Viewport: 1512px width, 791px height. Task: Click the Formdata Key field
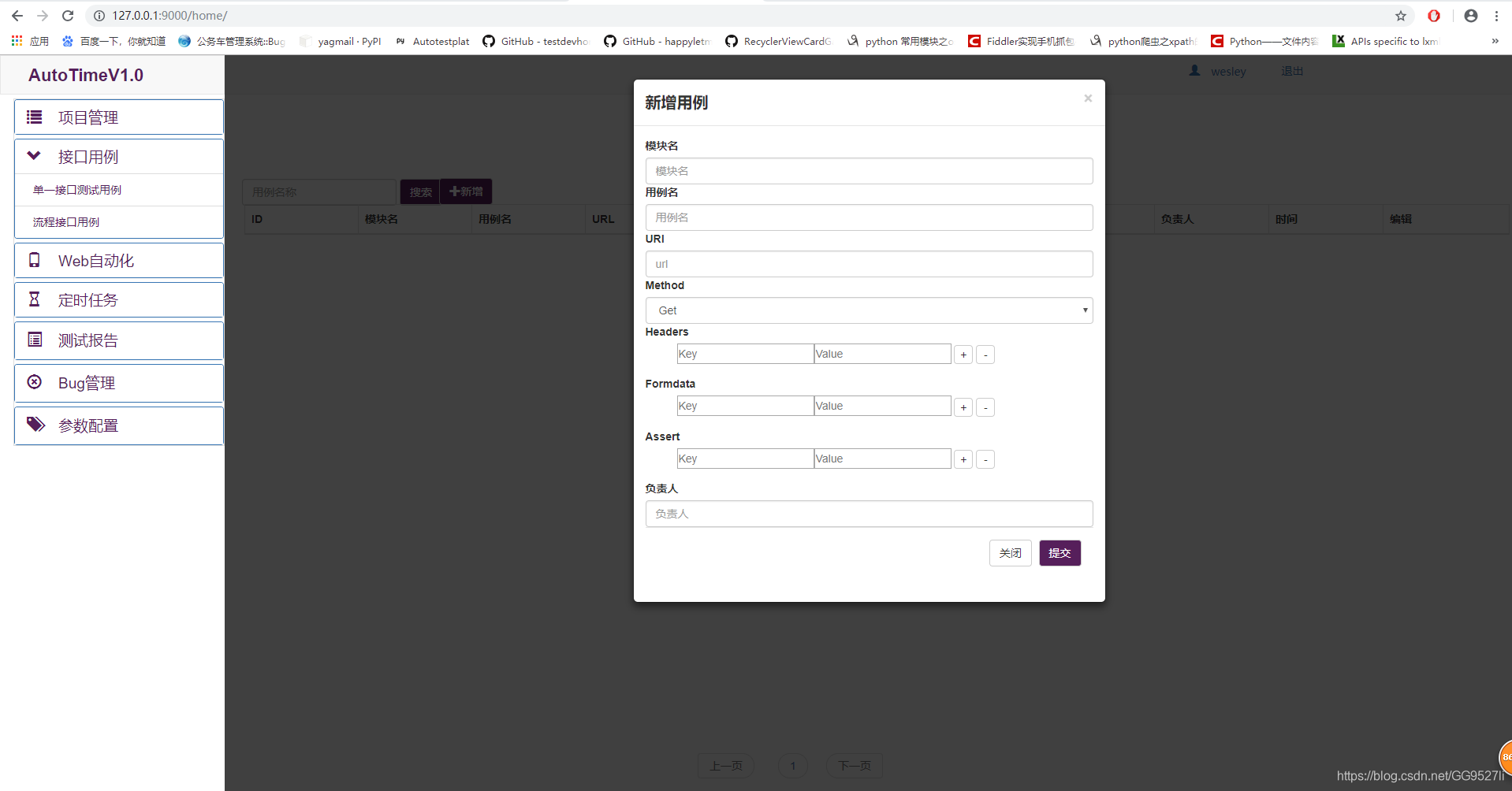(745, 406)
